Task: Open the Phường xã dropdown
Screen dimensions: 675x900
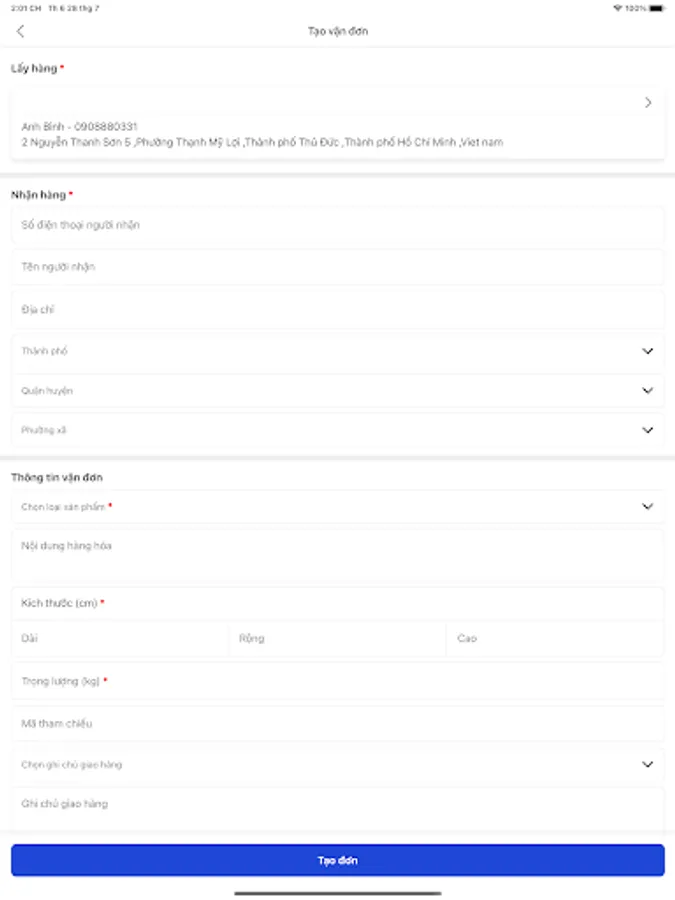Action: pyautogui.click(x=647, y=430)
